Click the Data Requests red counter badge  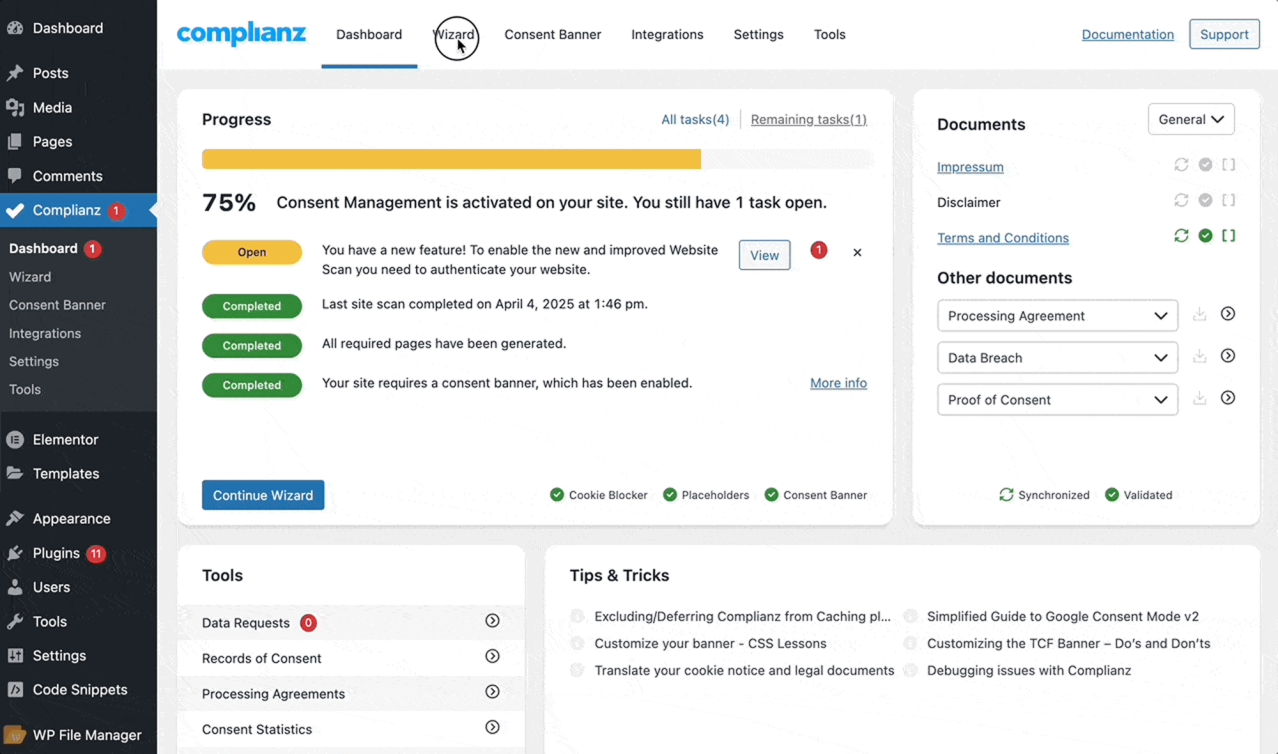(x=307, y=621)
